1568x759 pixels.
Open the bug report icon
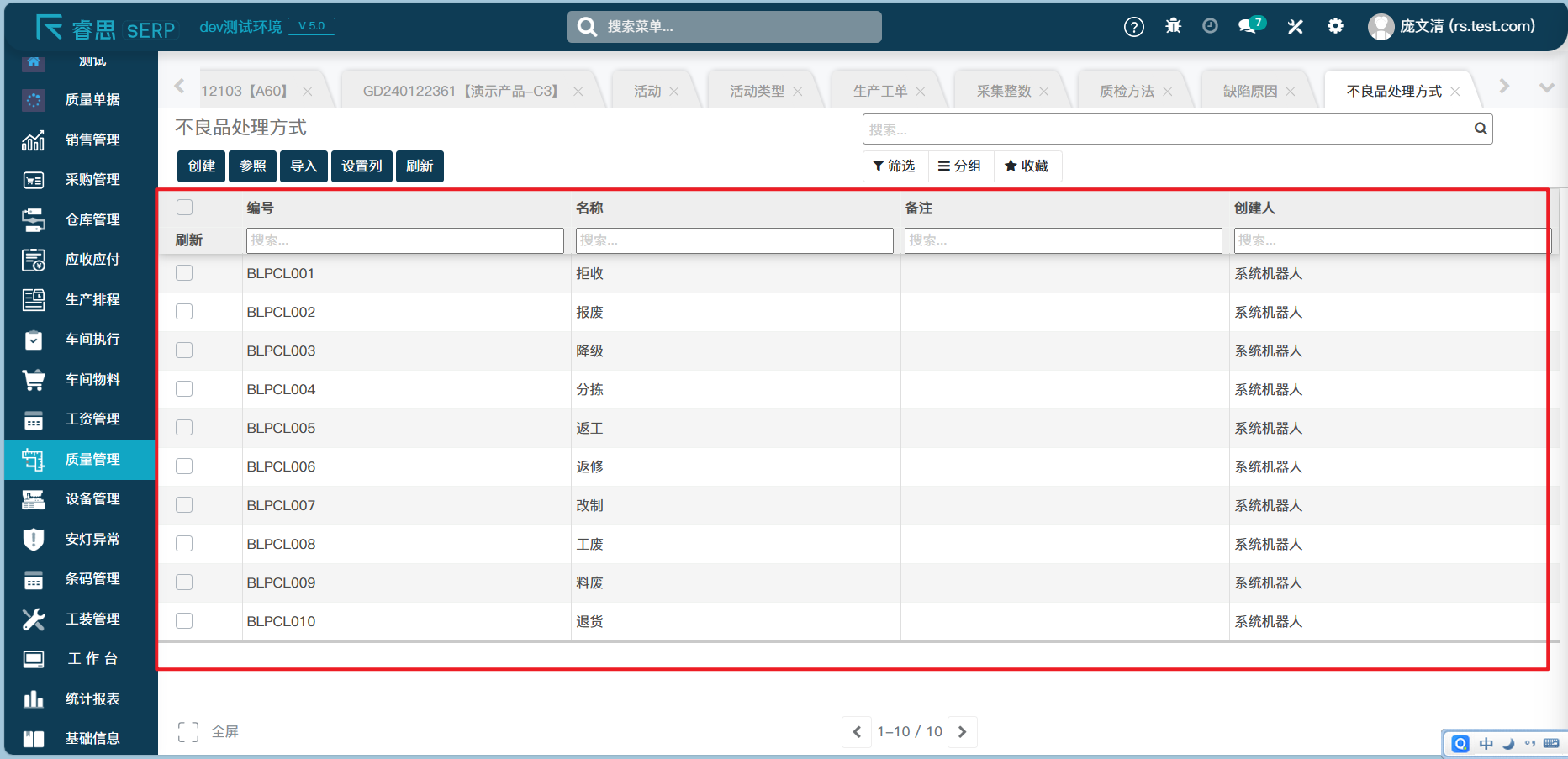tap(1173, 27)
